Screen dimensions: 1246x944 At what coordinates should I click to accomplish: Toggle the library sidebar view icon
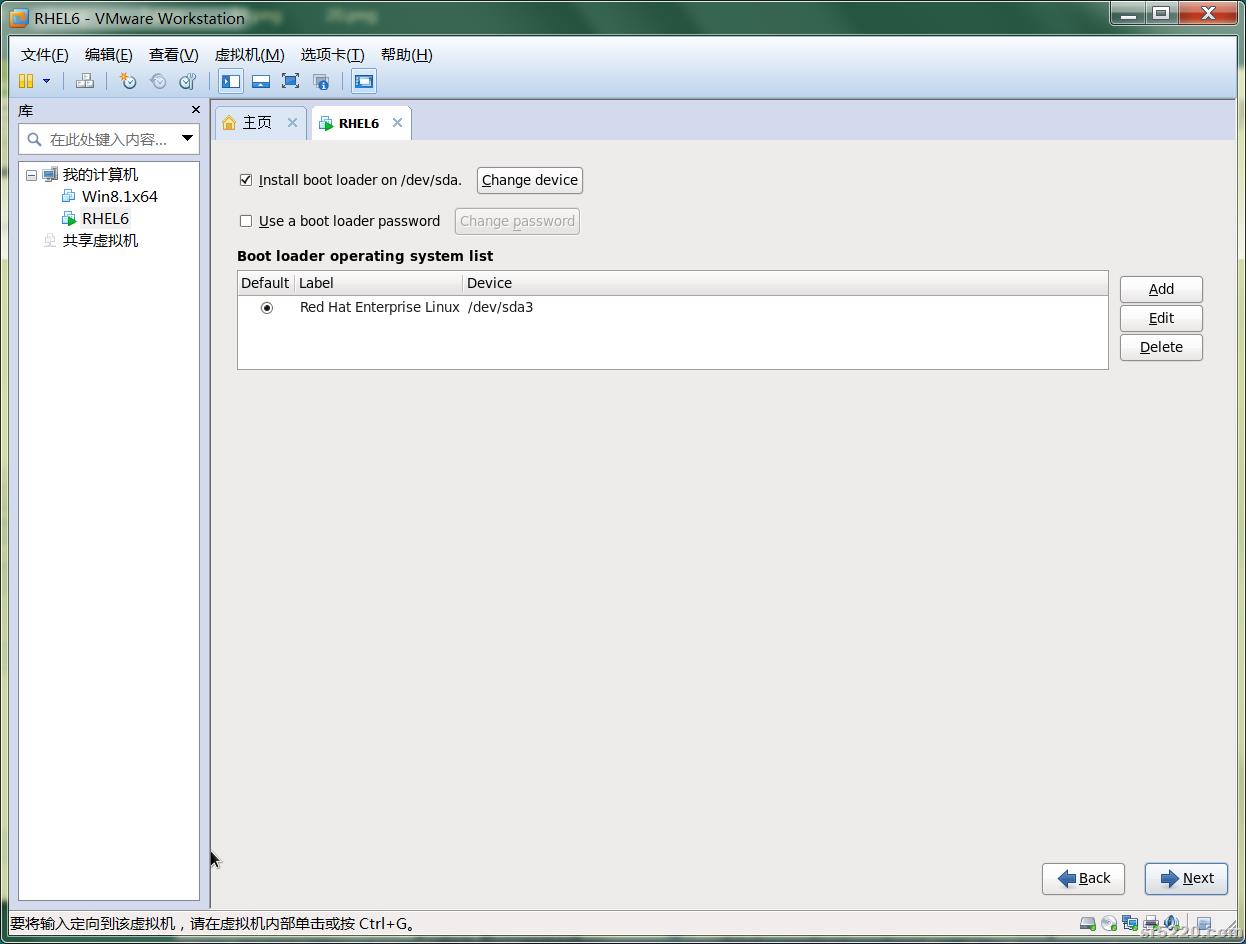pos(231,81)
